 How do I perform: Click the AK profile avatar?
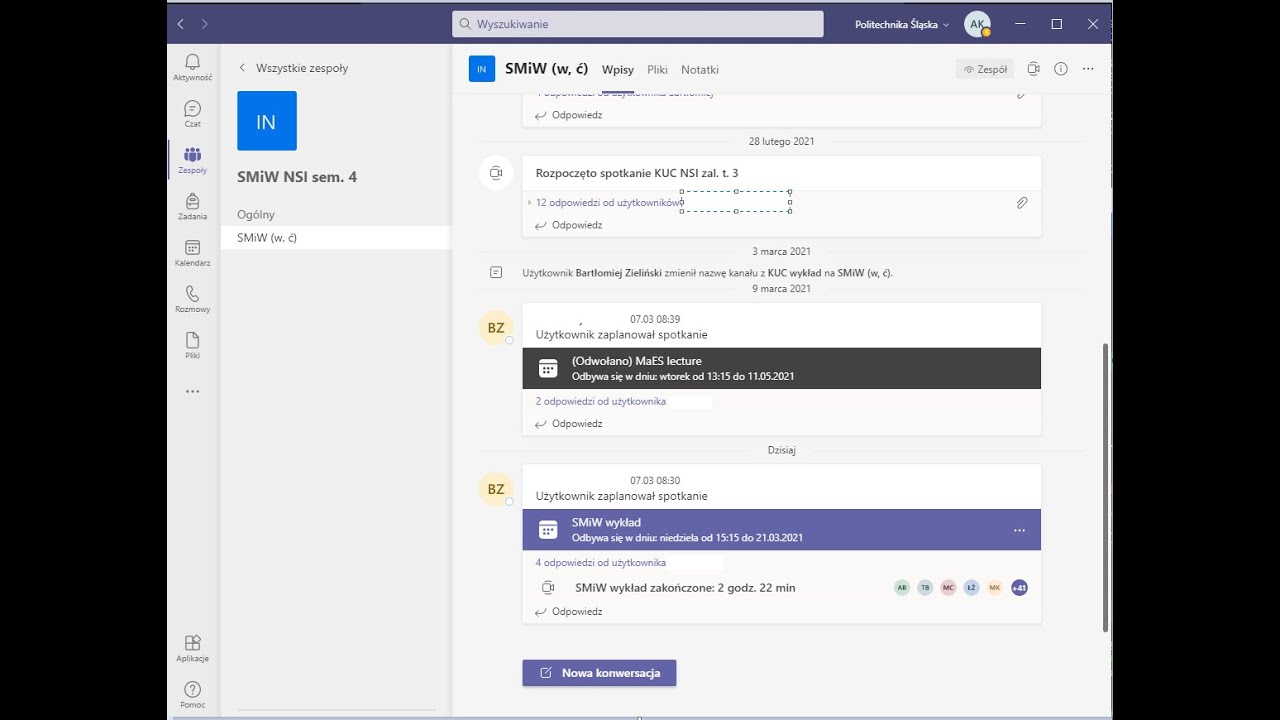pos(977,24)
